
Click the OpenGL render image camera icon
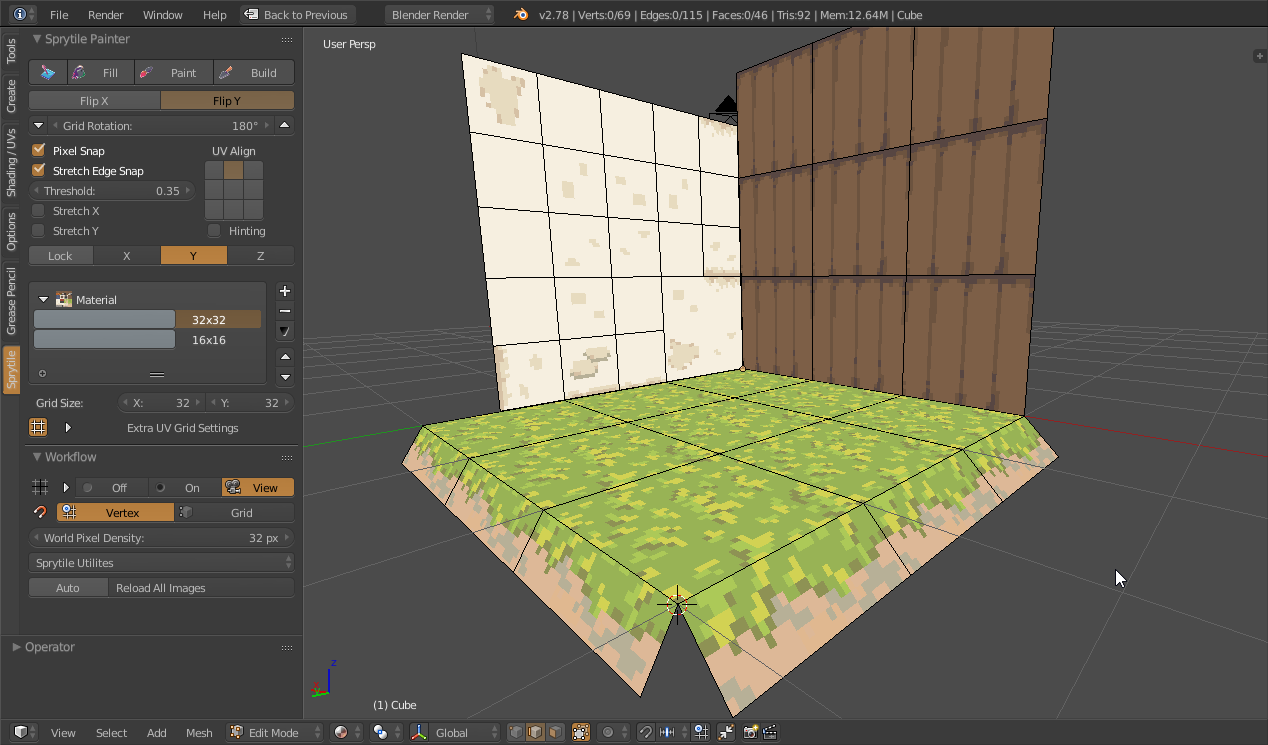[750, 732]
